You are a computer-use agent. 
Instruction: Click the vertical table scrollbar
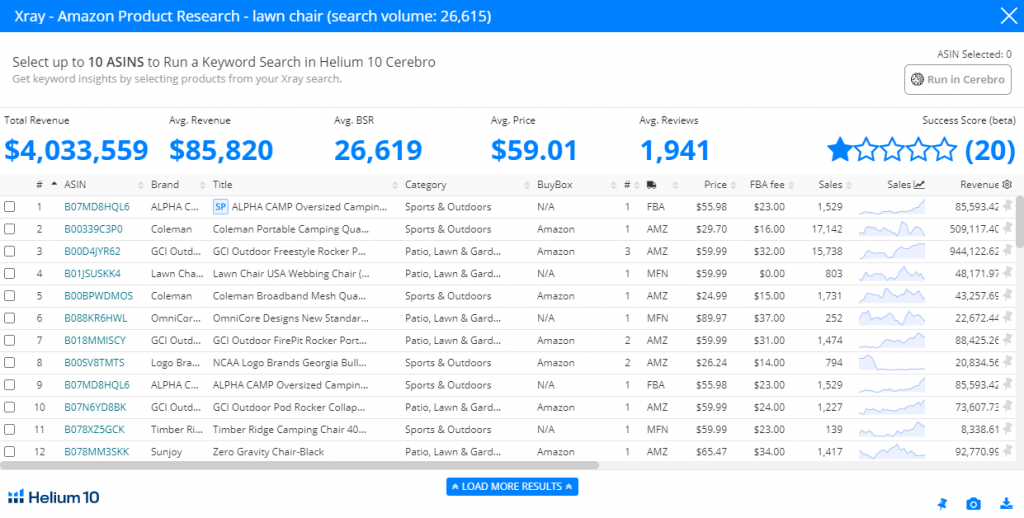1019,223
